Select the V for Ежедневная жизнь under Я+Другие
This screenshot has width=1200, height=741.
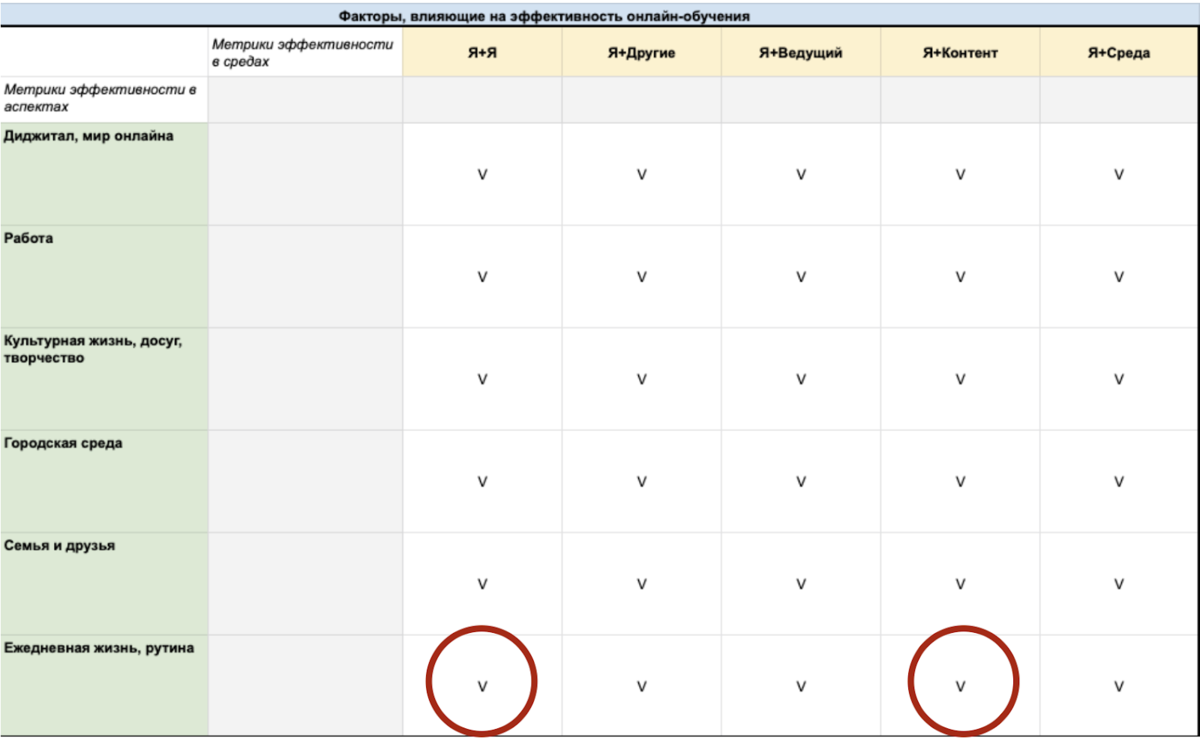pyautogui.click(x=641, y=686)
